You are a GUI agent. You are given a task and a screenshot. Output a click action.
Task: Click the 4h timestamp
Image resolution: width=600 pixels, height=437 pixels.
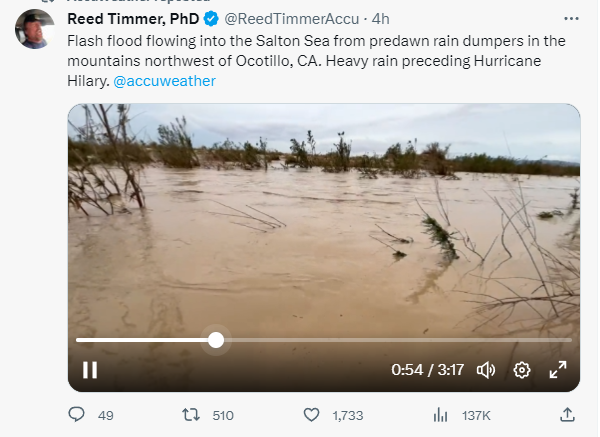click(381, 19)
